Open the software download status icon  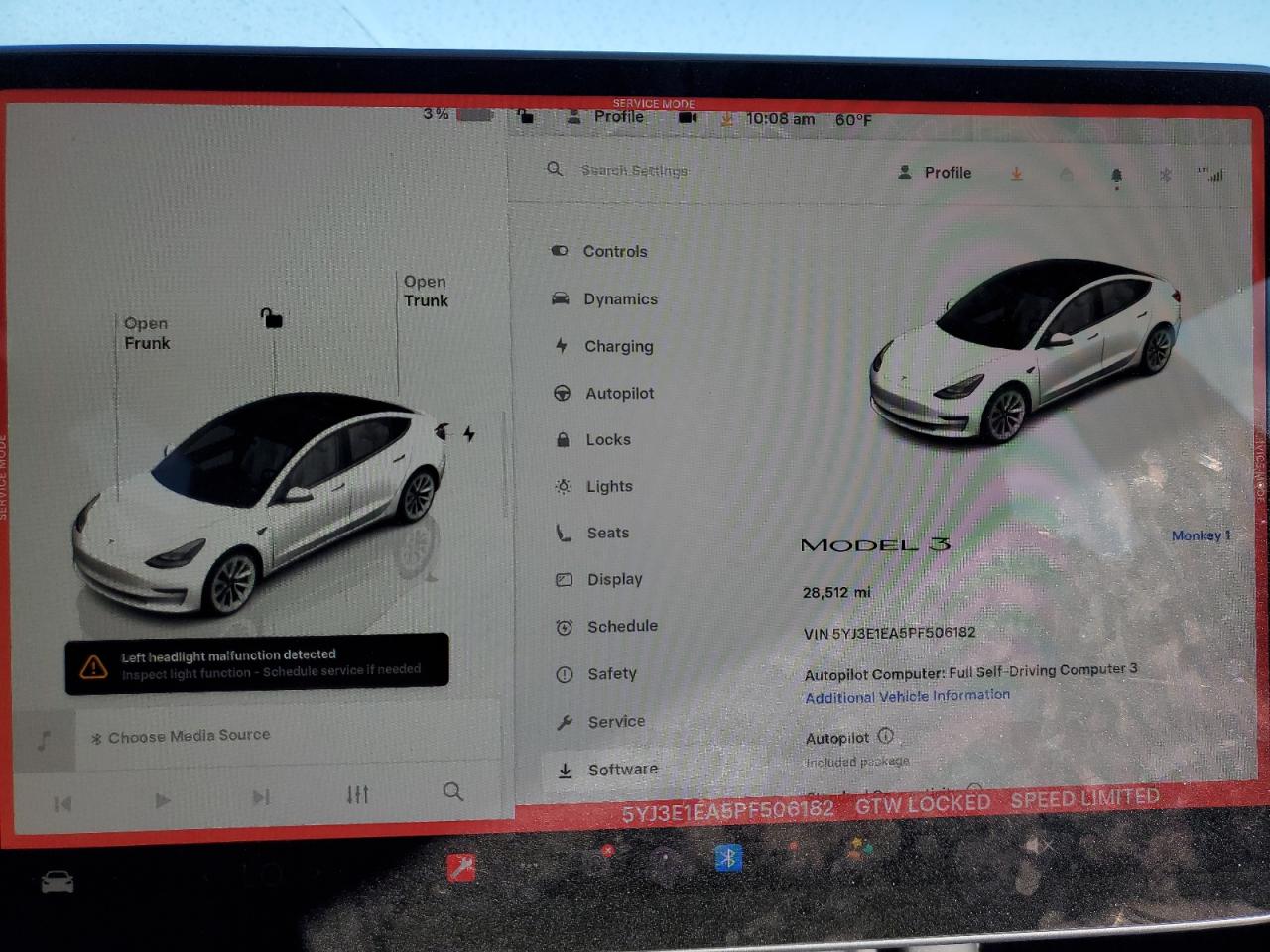coord(1016,174)
